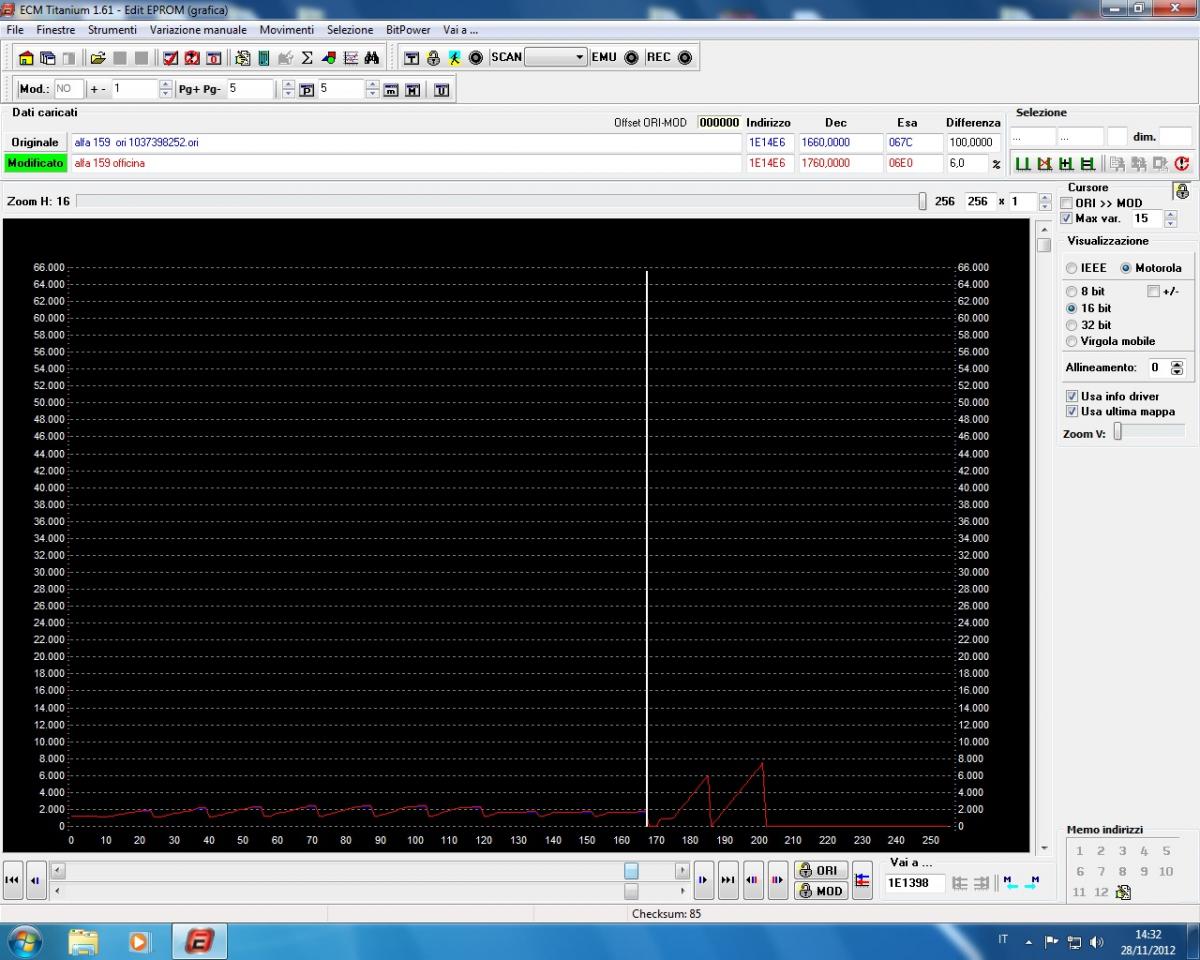
Task: Increase the Max var. value with up arrow
Action: click(1171, 214)
